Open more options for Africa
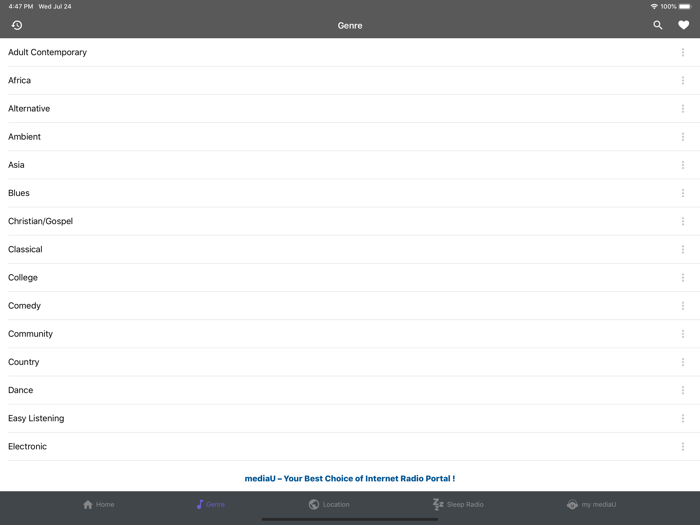Viewport: 700px width, 525px height. click(683, 80)
